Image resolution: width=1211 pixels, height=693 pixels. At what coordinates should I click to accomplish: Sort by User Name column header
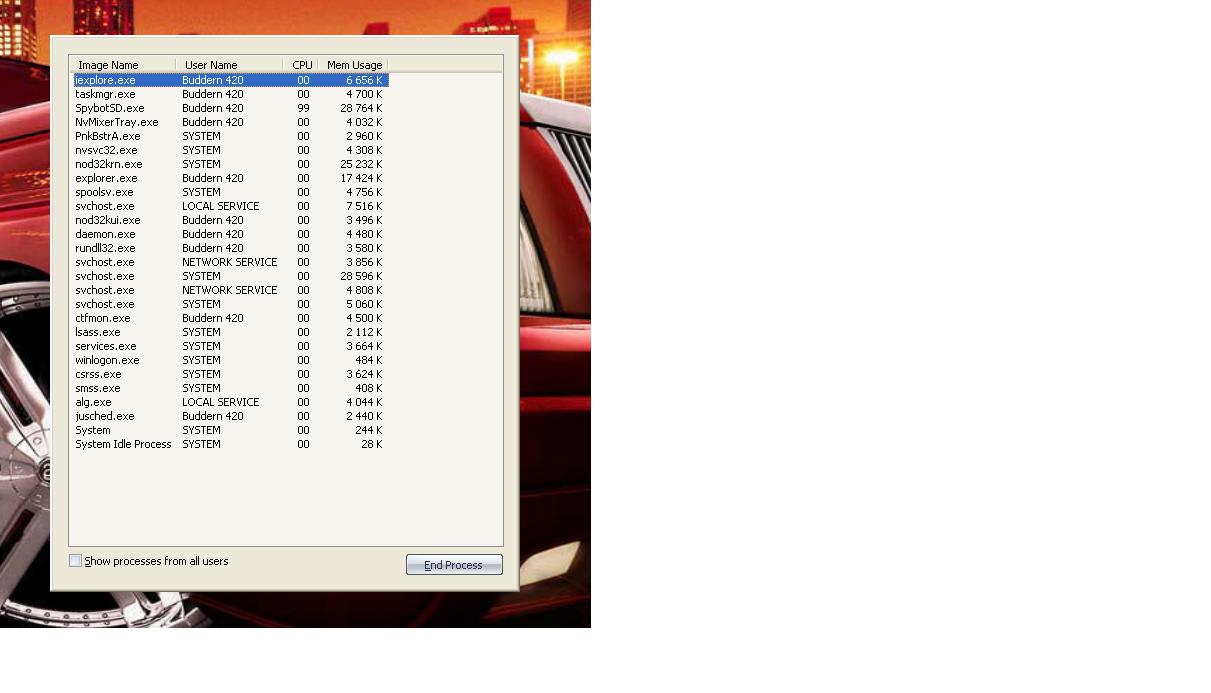(x=229, y=65)
